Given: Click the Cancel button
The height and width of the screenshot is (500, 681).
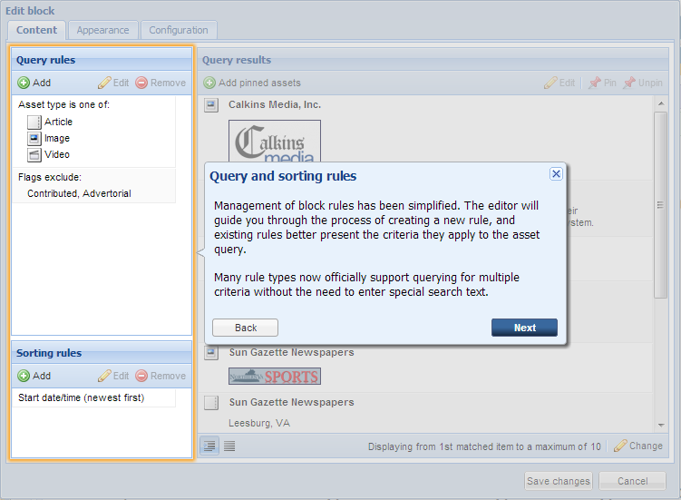Looking at the screenshot, I should coord(632,481).
